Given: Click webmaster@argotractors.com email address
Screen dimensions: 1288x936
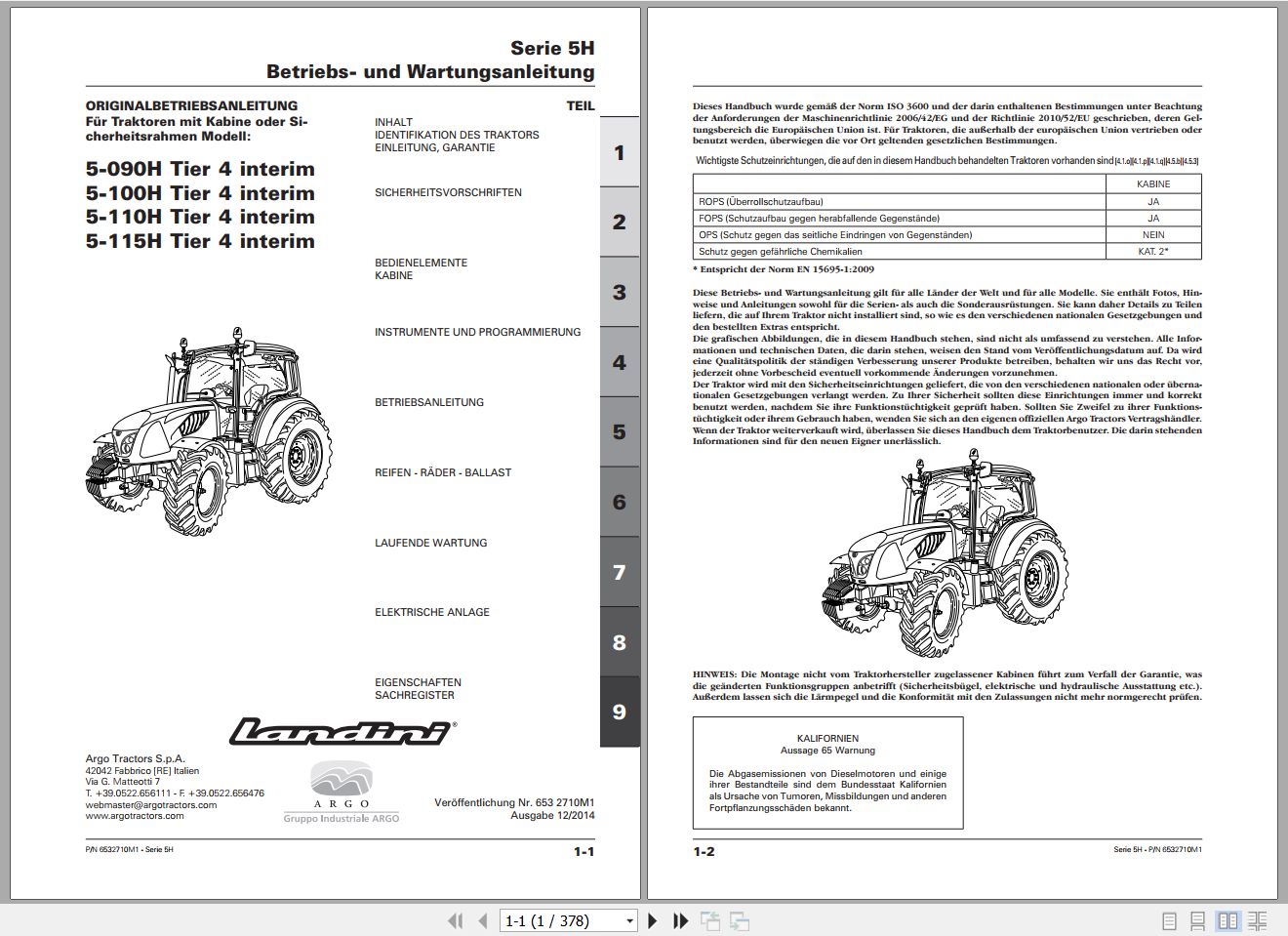Looking at the screenshot, I should (151, 805).
